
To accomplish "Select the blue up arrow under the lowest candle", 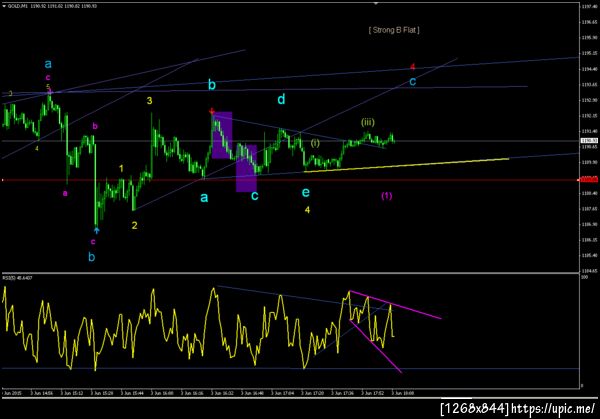I will pos(96,230).
